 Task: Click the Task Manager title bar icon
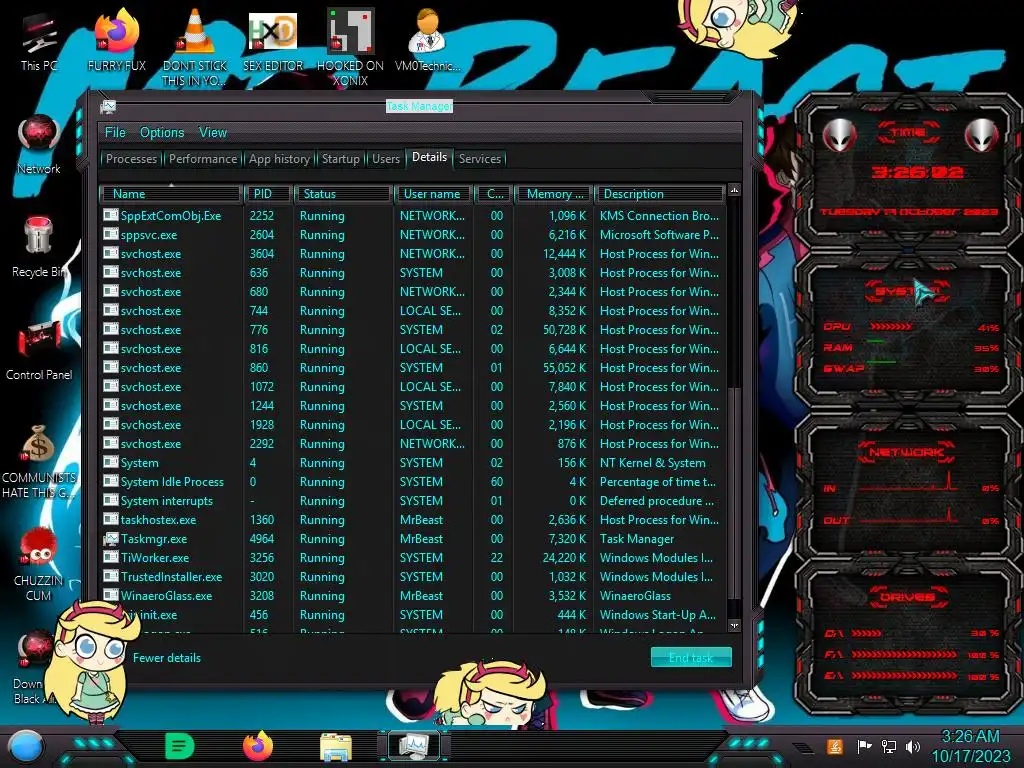[108, 106]
